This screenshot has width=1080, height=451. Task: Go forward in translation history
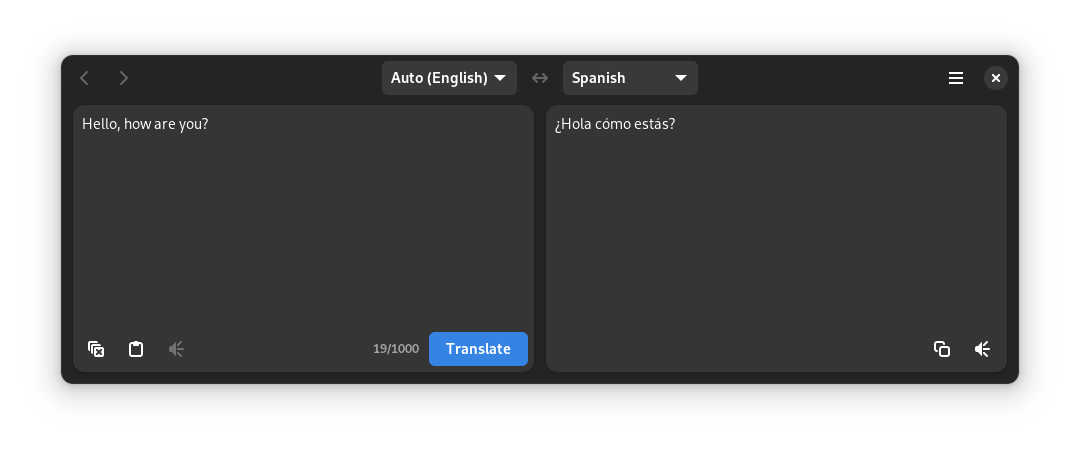[x=123, y=78]
